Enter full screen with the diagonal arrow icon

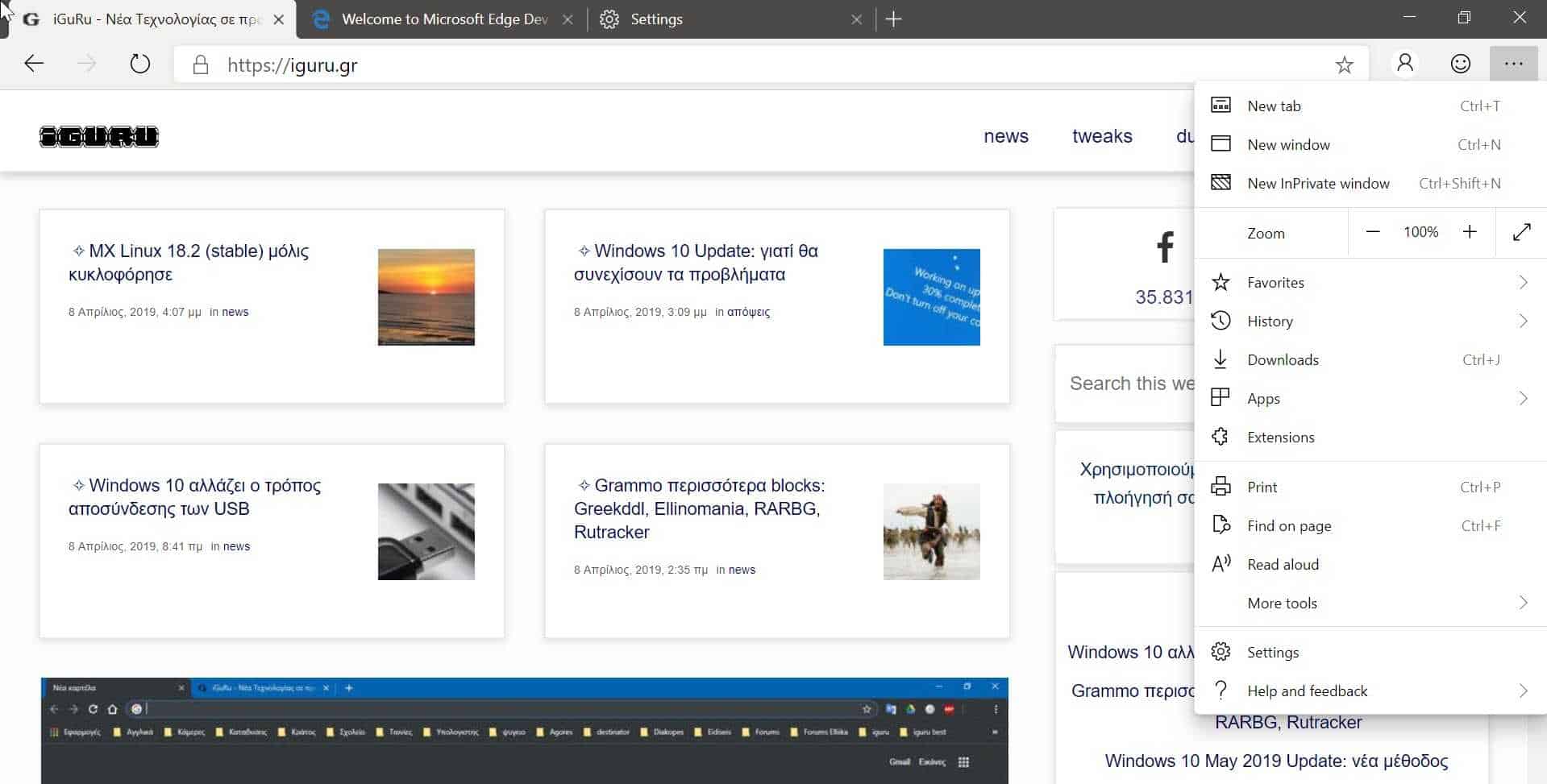click(x=1521, y=232)
